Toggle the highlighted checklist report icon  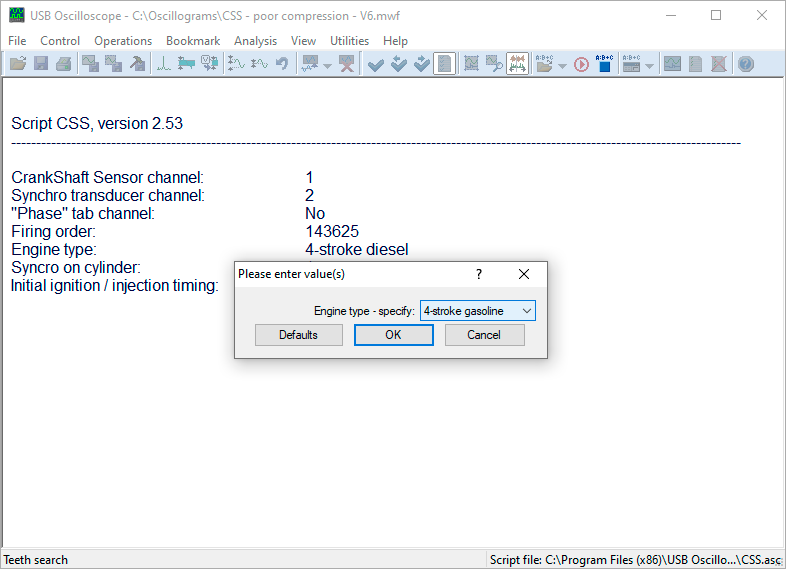445,64
